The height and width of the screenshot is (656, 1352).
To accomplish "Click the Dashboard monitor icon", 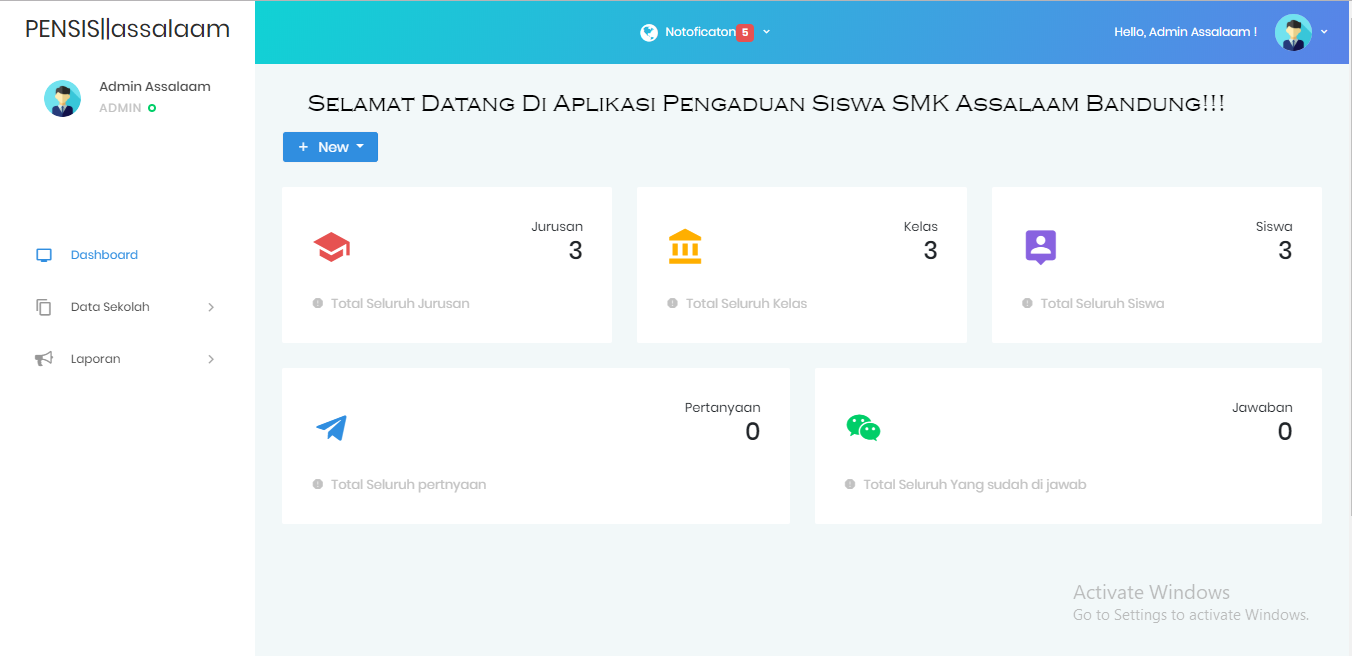I will (x=43, y=255).
